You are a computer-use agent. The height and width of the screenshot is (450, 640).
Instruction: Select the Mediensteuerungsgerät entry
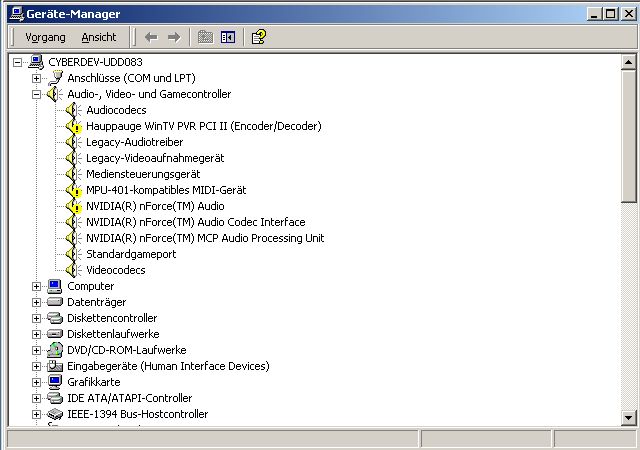(143, 174)
